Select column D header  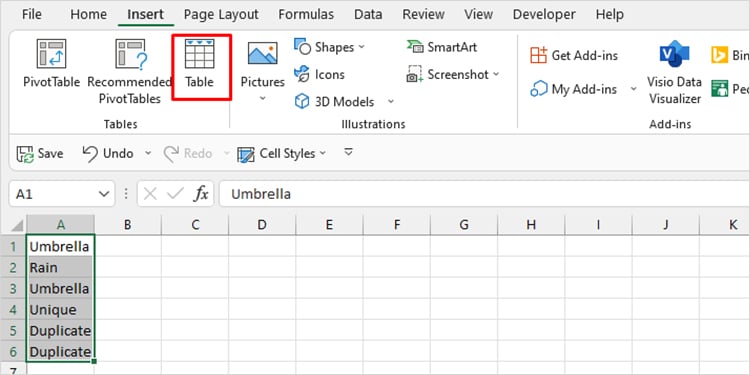262,225
